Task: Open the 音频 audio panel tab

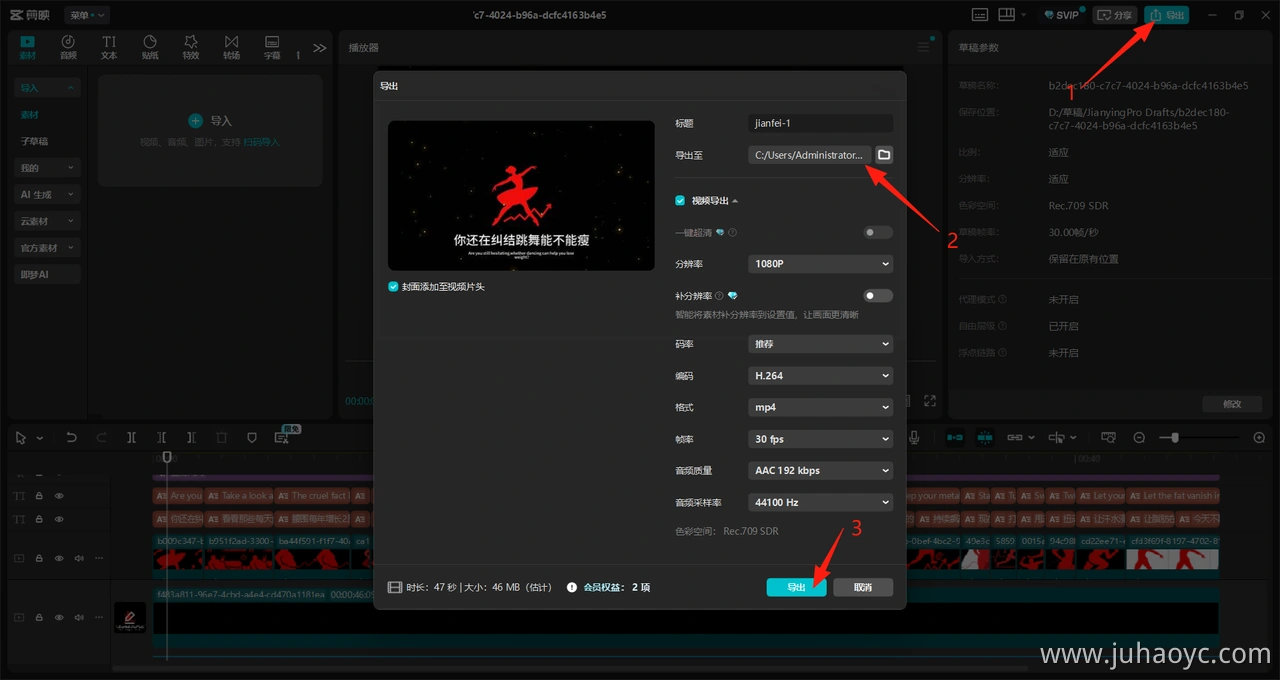Action: click(x=68, y=47)
